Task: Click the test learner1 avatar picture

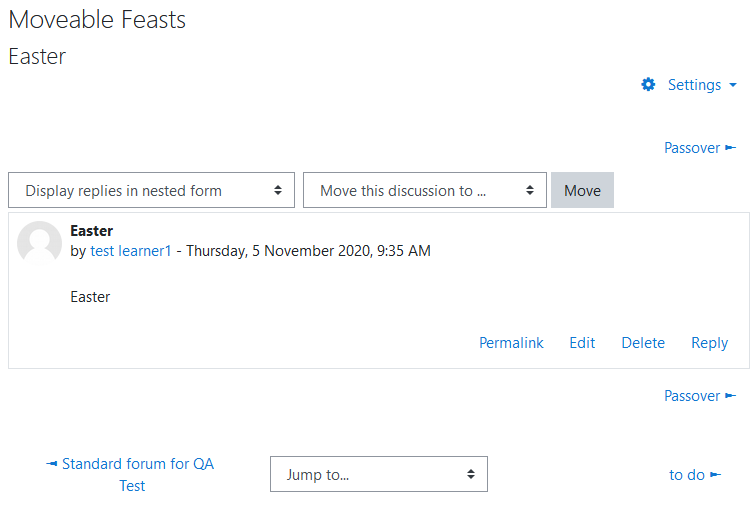Action: [x=39, y=243]
